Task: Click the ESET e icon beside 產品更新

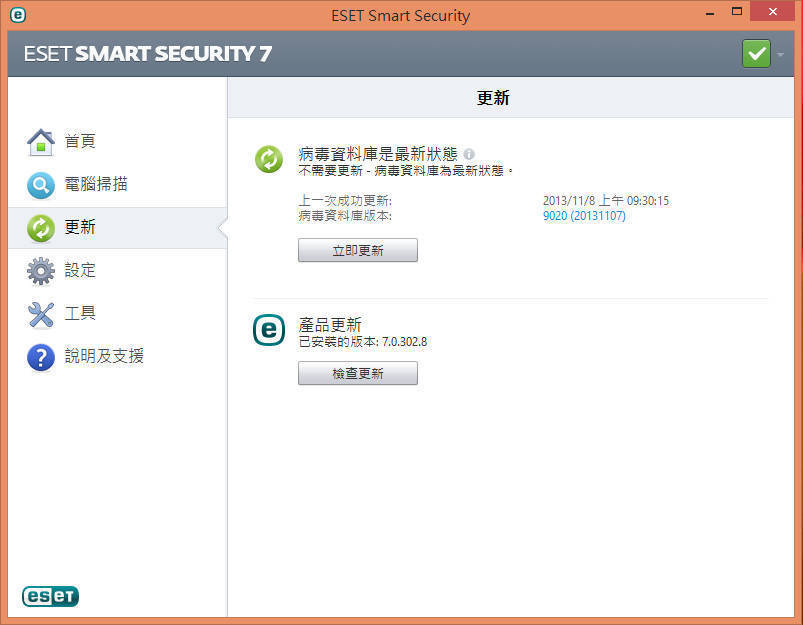Action: (x=269, y=330)
